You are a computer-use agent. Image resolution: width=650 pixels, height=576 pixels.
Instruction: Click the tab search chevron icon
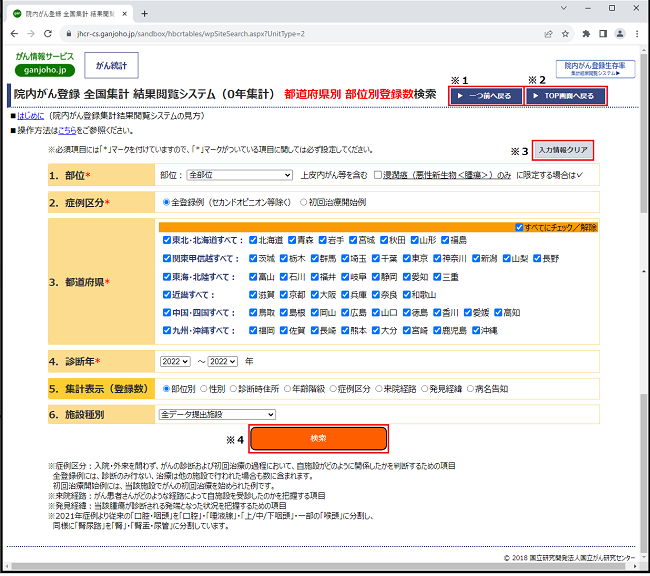(x=563, y=8)
